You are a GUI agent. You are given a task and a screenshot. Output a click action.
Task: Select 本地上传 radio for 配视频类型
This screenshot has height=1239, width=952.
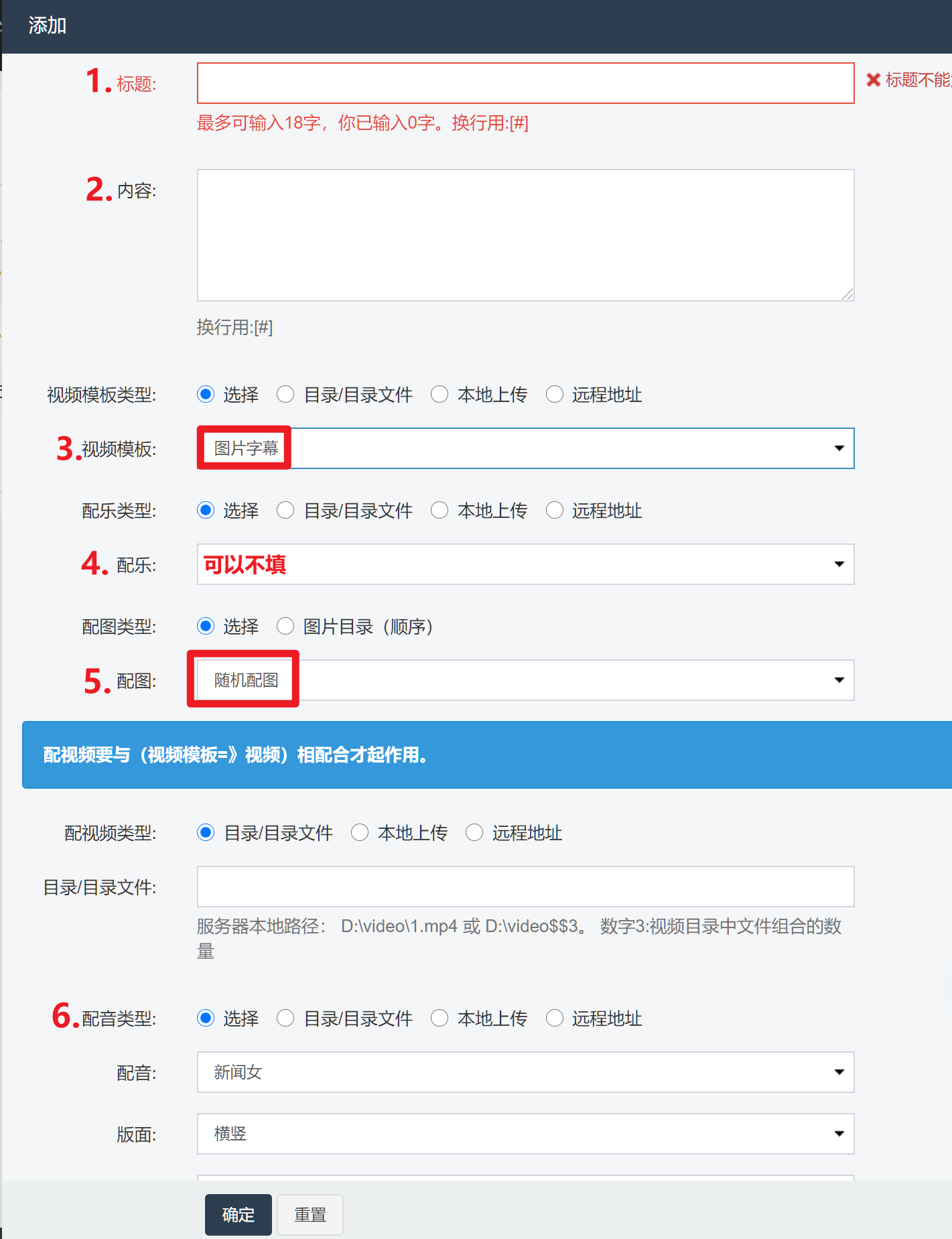point(360,833)
